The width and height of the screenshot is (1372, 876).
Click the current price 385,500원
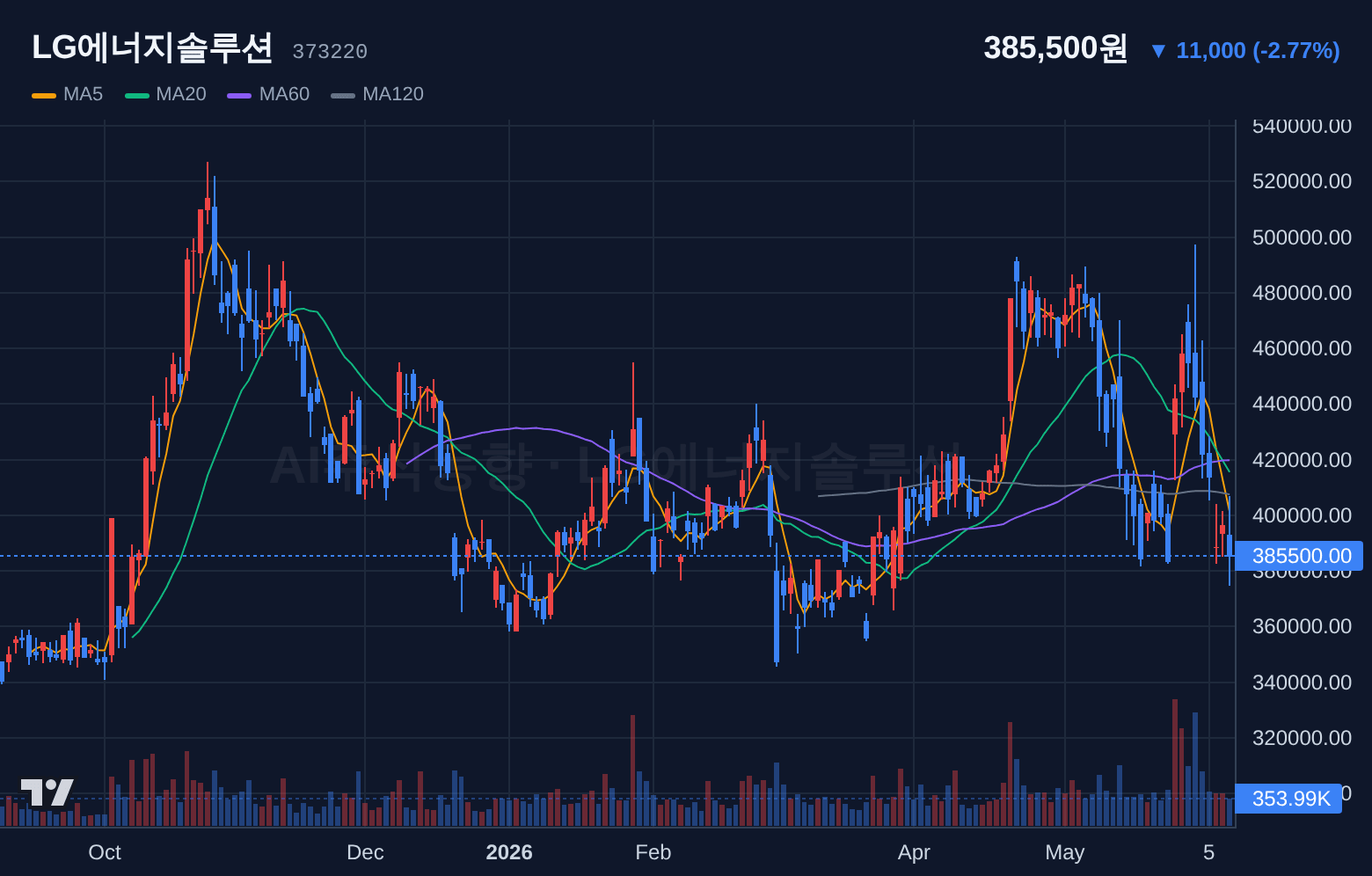pos(1055,48)
